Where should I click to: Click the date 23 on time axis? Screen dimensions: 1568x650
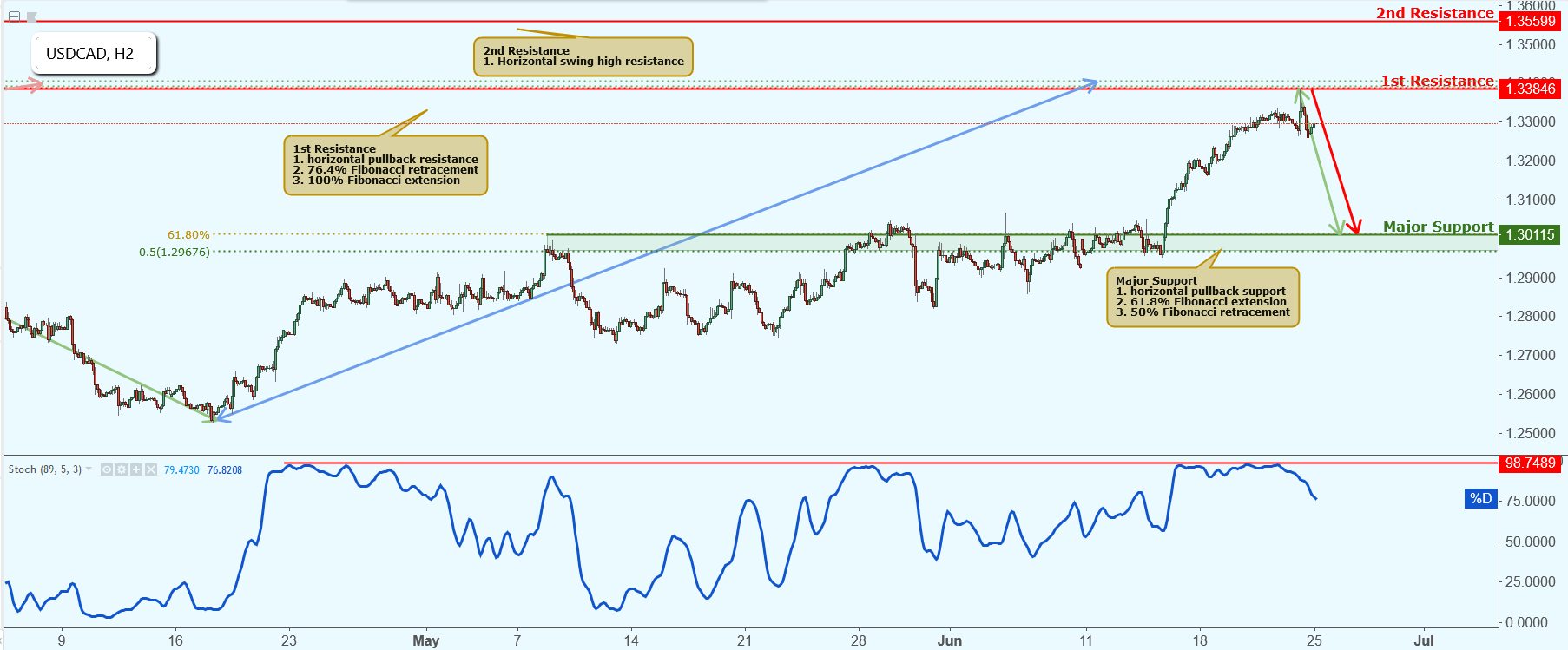click(289, 640)
